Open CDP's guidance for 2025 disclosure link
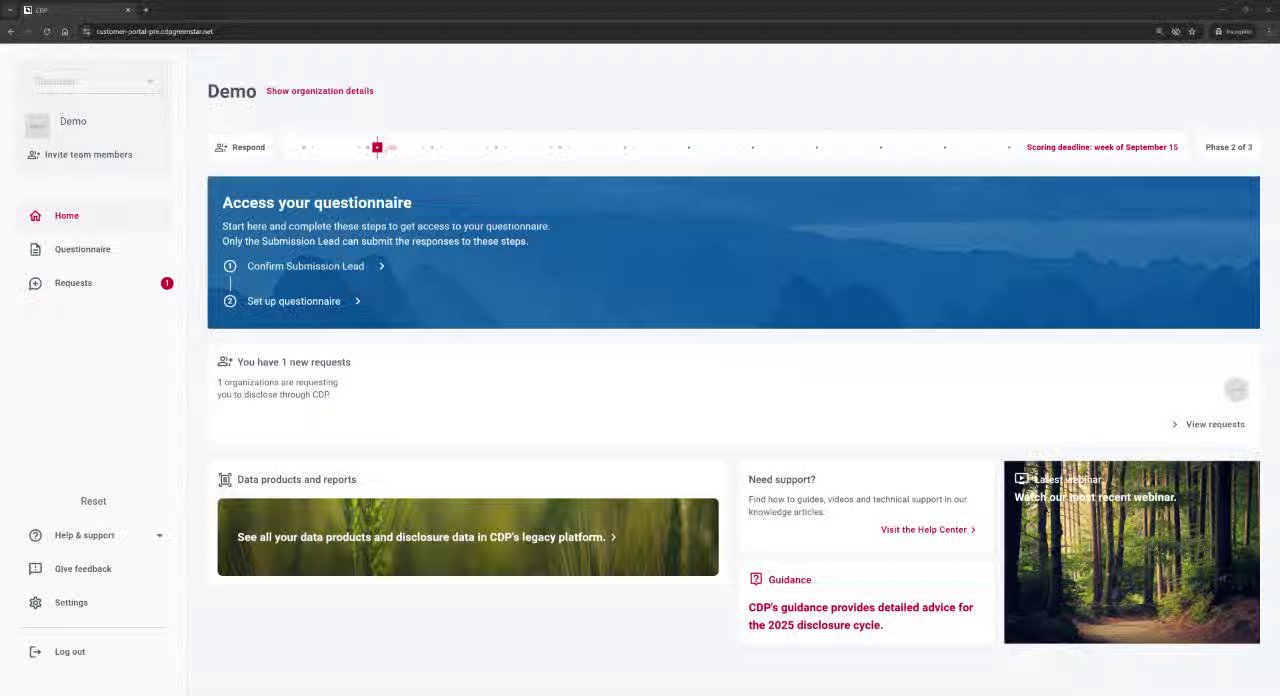This screenshot has height=696, width=1280. click(x=860, y=616)
